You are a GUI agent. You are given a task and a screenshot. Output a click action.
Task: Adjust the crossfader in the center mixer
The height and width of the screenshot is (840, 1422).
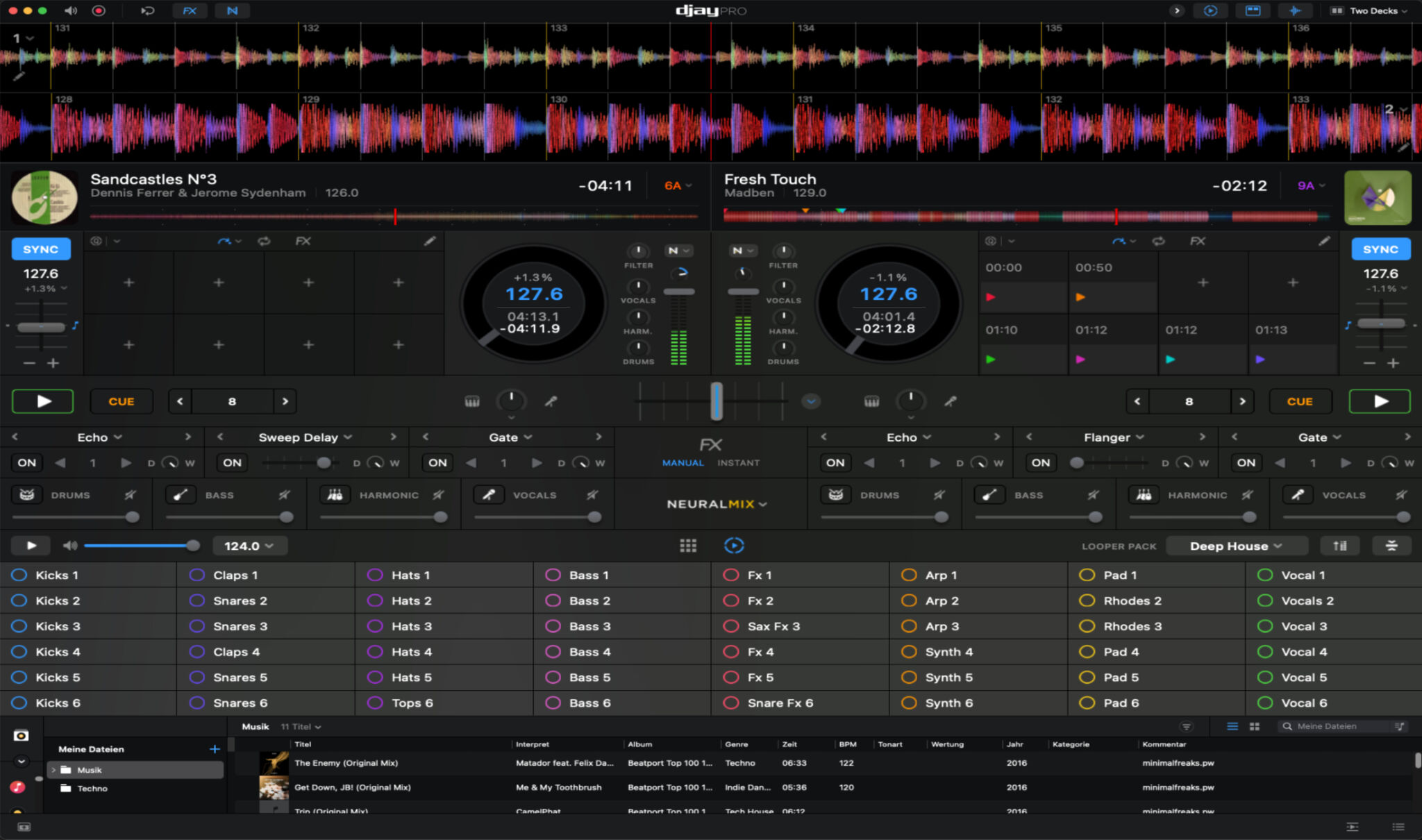click(715, 401)
